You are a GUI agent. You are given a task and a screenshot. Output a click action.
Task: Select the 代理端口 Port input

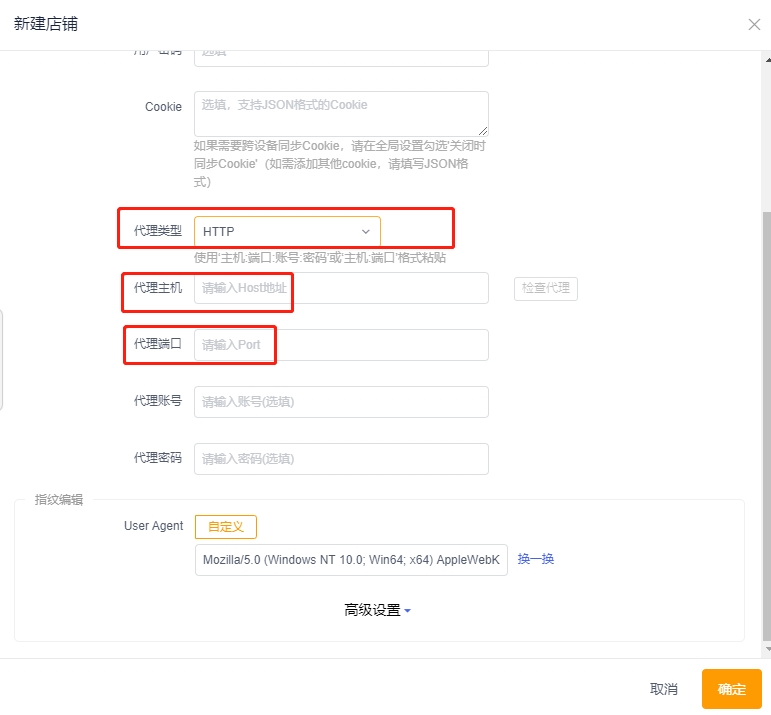tap(340, 345)
